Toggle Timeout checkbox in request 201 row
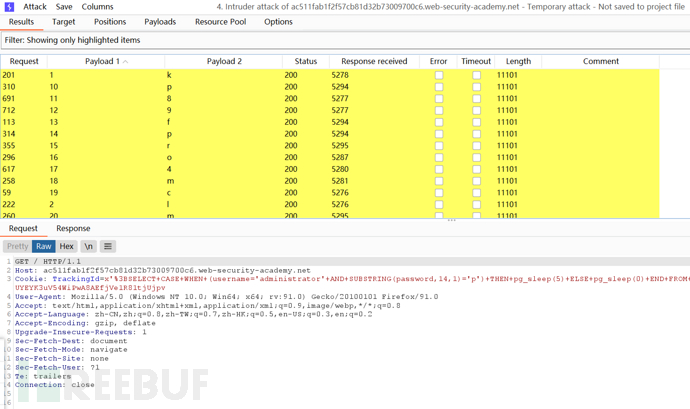 477,75
